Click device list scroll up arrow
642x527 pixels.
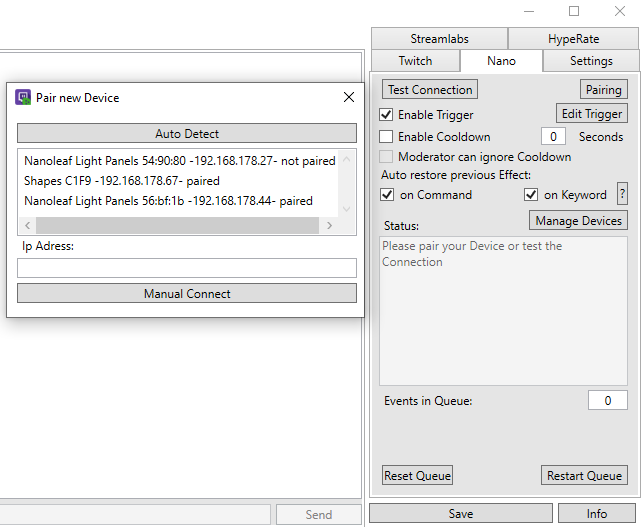tap(346, 159)
